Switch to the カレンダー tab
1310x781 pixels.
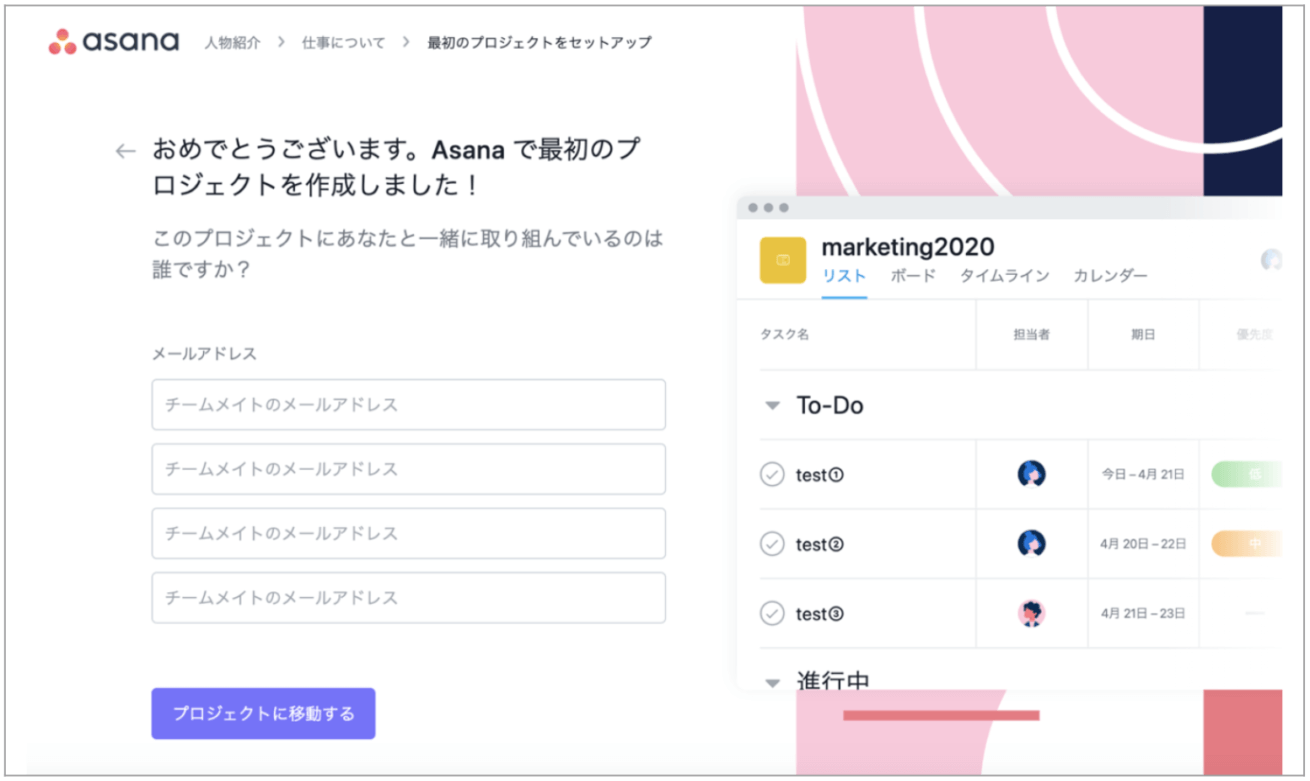pyautogui.click(x=1110, y=276)
